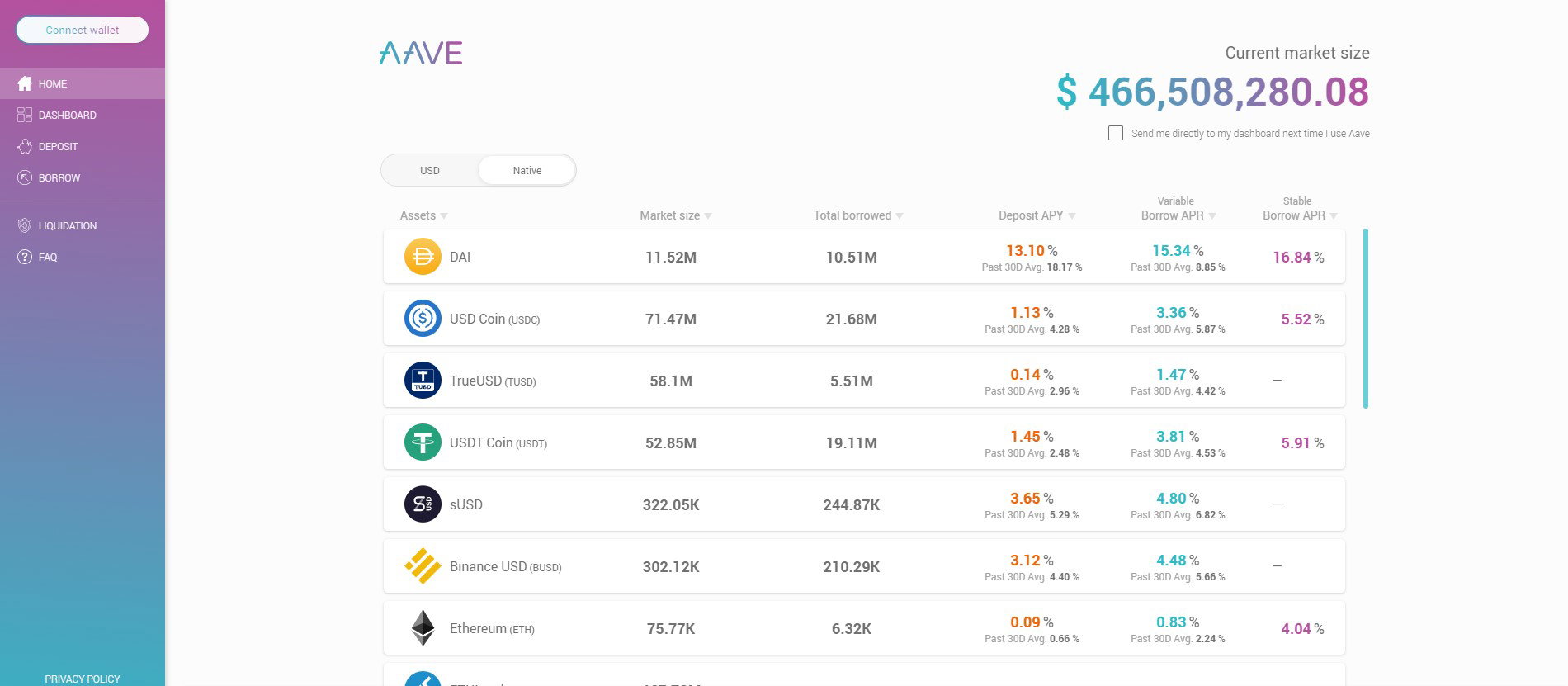Image resolution: width=1568 pixels, height=686 pixels.
Task: Open the Privacy Policy link
Action: point(83,679)
